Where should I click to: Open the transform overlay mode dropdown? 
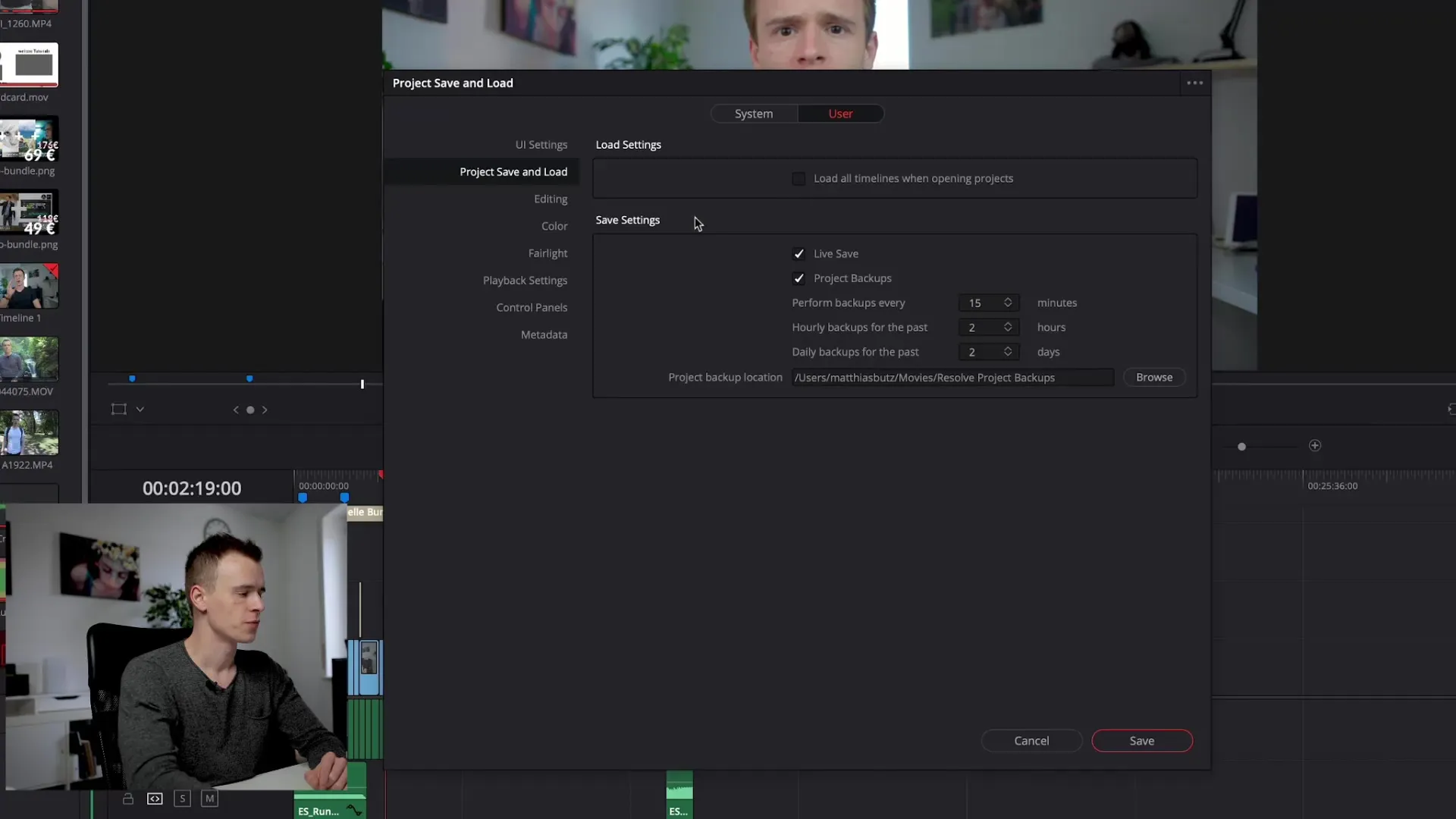coord(140,409)
